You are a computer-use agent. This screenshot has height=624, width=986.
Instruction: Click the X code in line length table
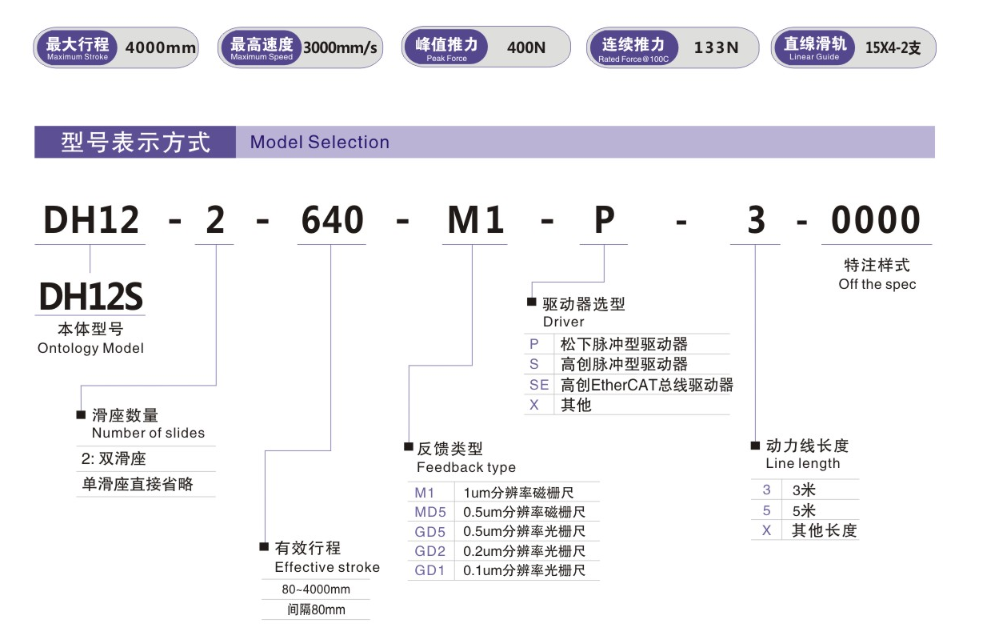coord(767,530)
